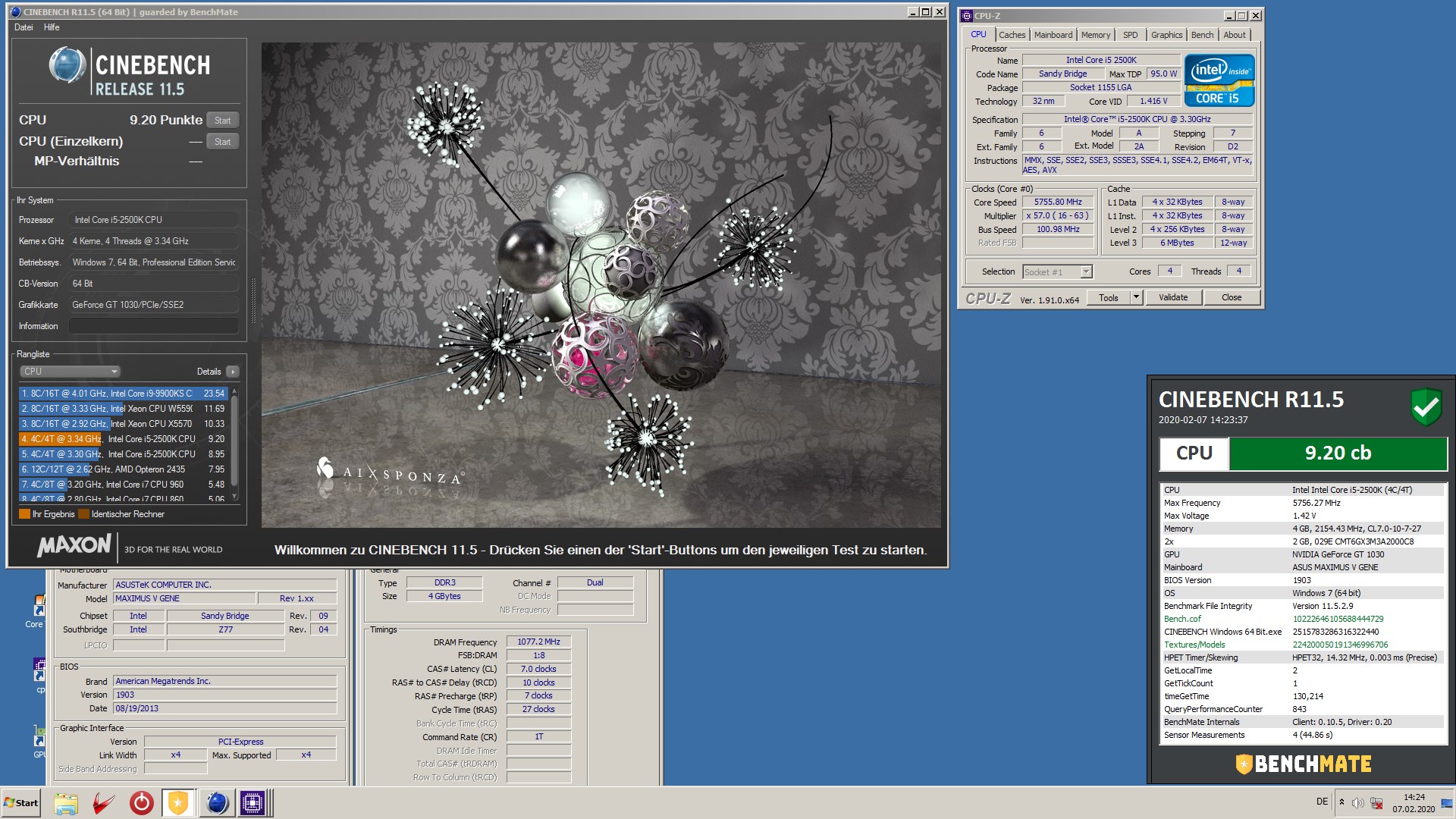Start the CPU (Einzelkern) test
This screenshot has height=819, width=1456.
(x=222, y=141)
